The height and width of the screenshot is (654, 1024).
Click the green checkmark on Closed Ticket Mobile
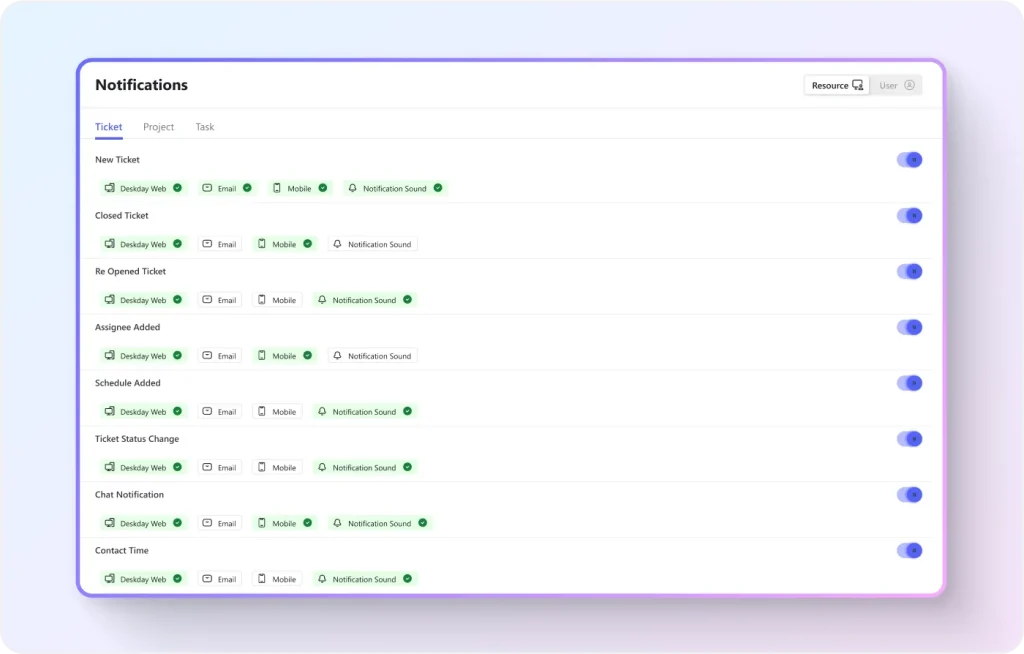tap(307, 244)
